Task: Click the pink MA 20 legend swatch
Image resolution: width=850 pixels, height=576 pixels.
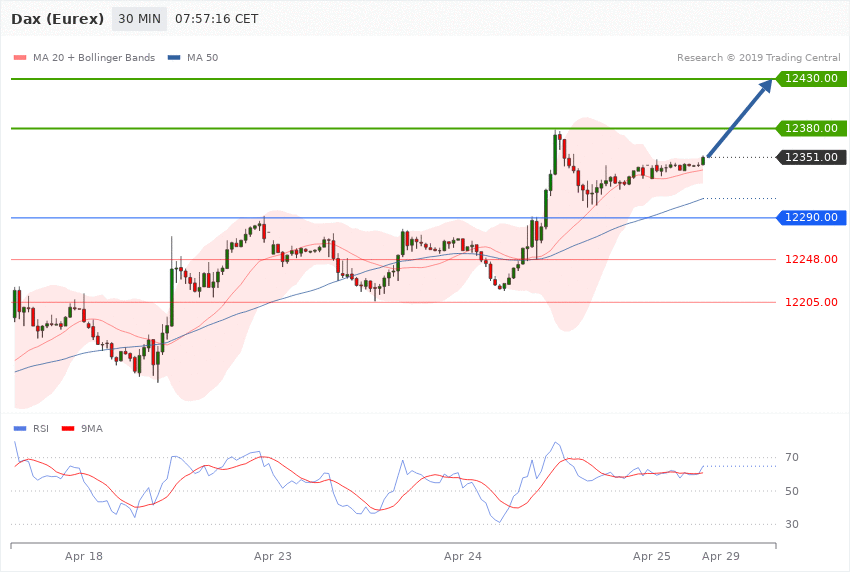Action: (20, 57)
